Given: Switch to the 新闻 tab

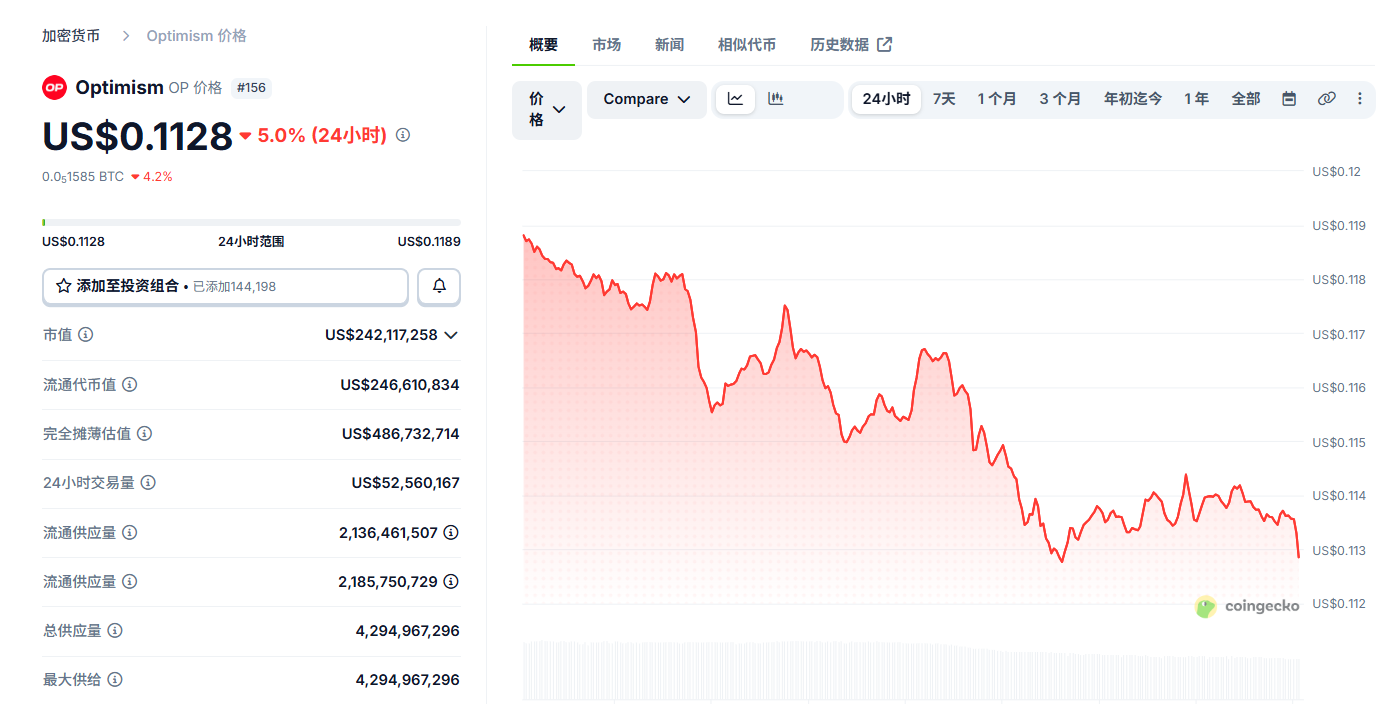Looking at the screenshot, I should (x=669, y=45).
